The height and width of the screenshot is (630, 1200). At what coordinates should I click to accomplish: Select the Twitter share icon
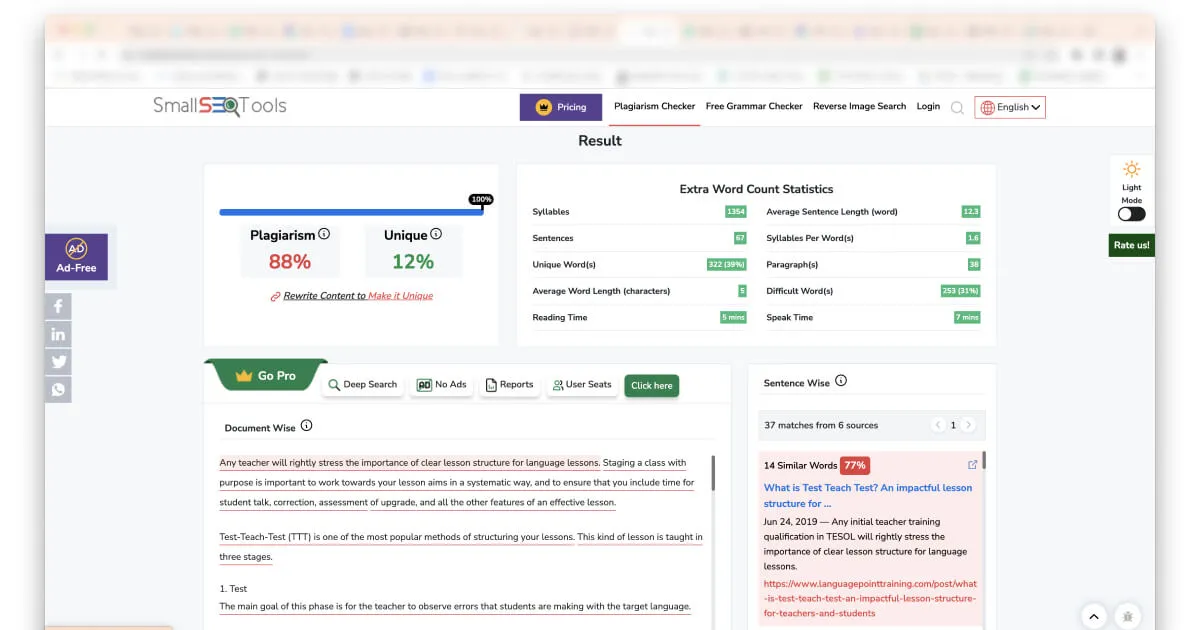click(58, 361)
